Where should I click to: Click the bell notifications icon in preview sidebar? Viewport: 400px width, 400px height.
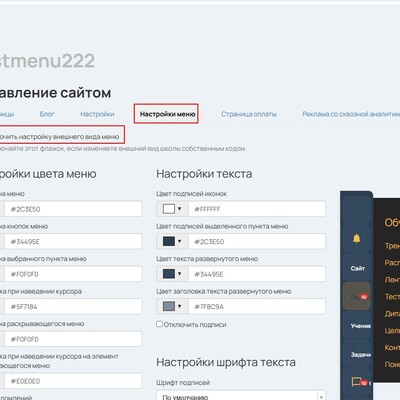click(x=356, y=238)
